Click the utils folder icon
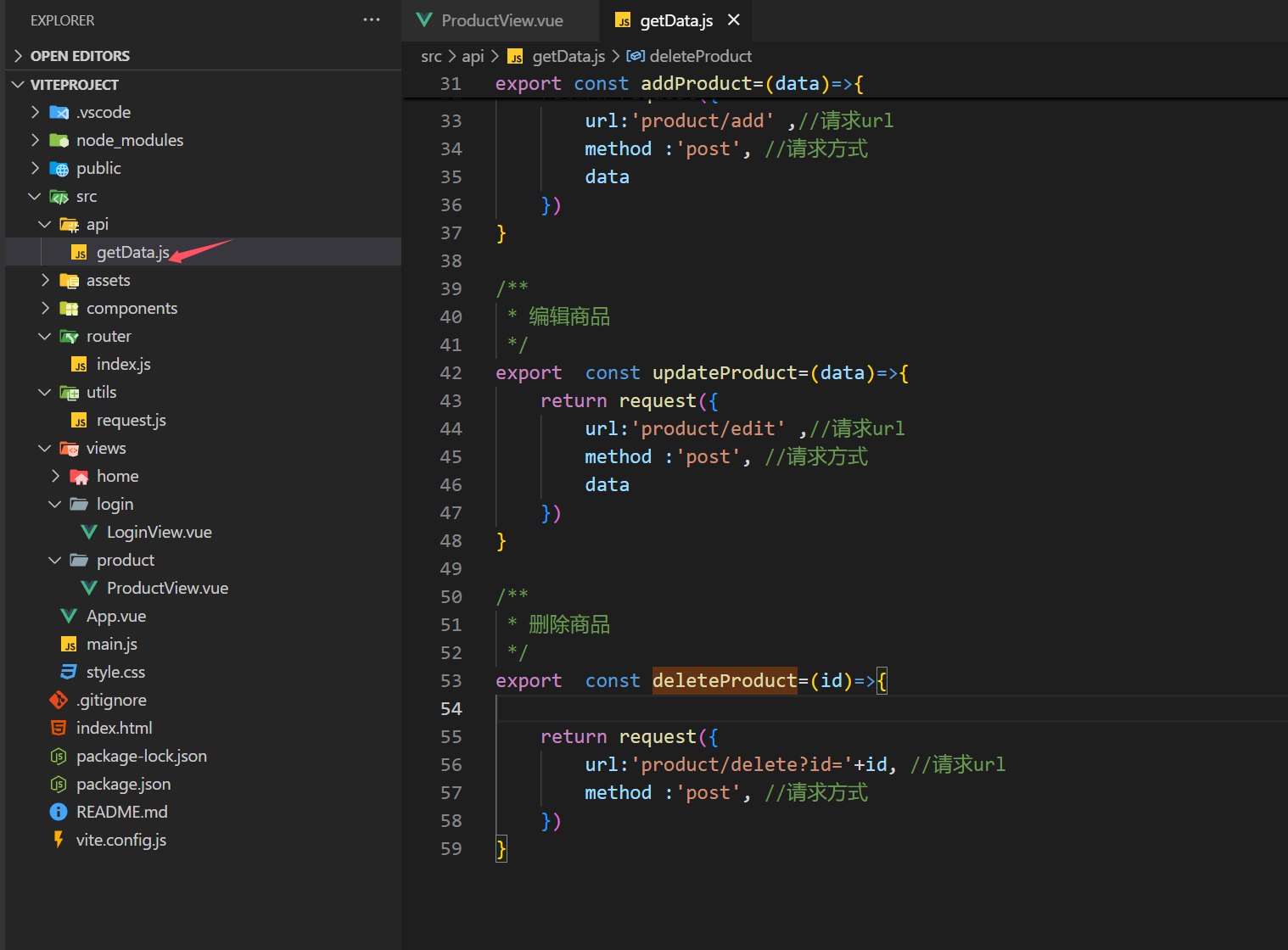1288x950 pixels. coord(69,393)
